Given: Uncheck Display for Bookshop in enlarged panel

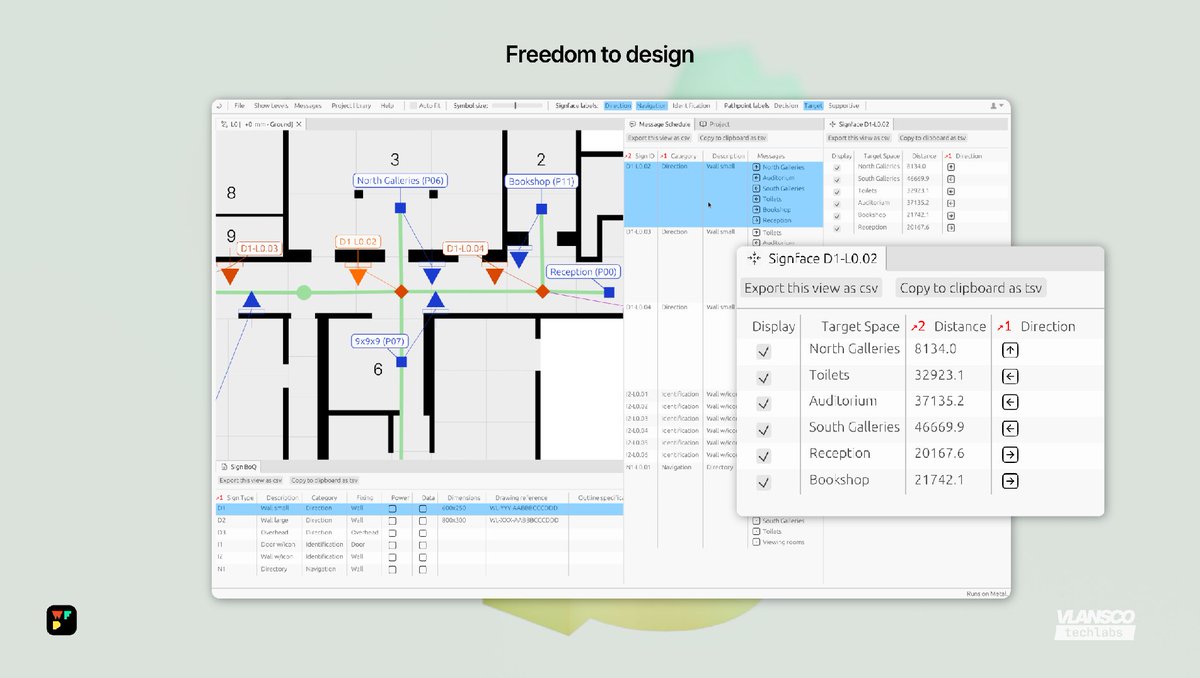Looking at the screenshot, I should coord(764,482).
